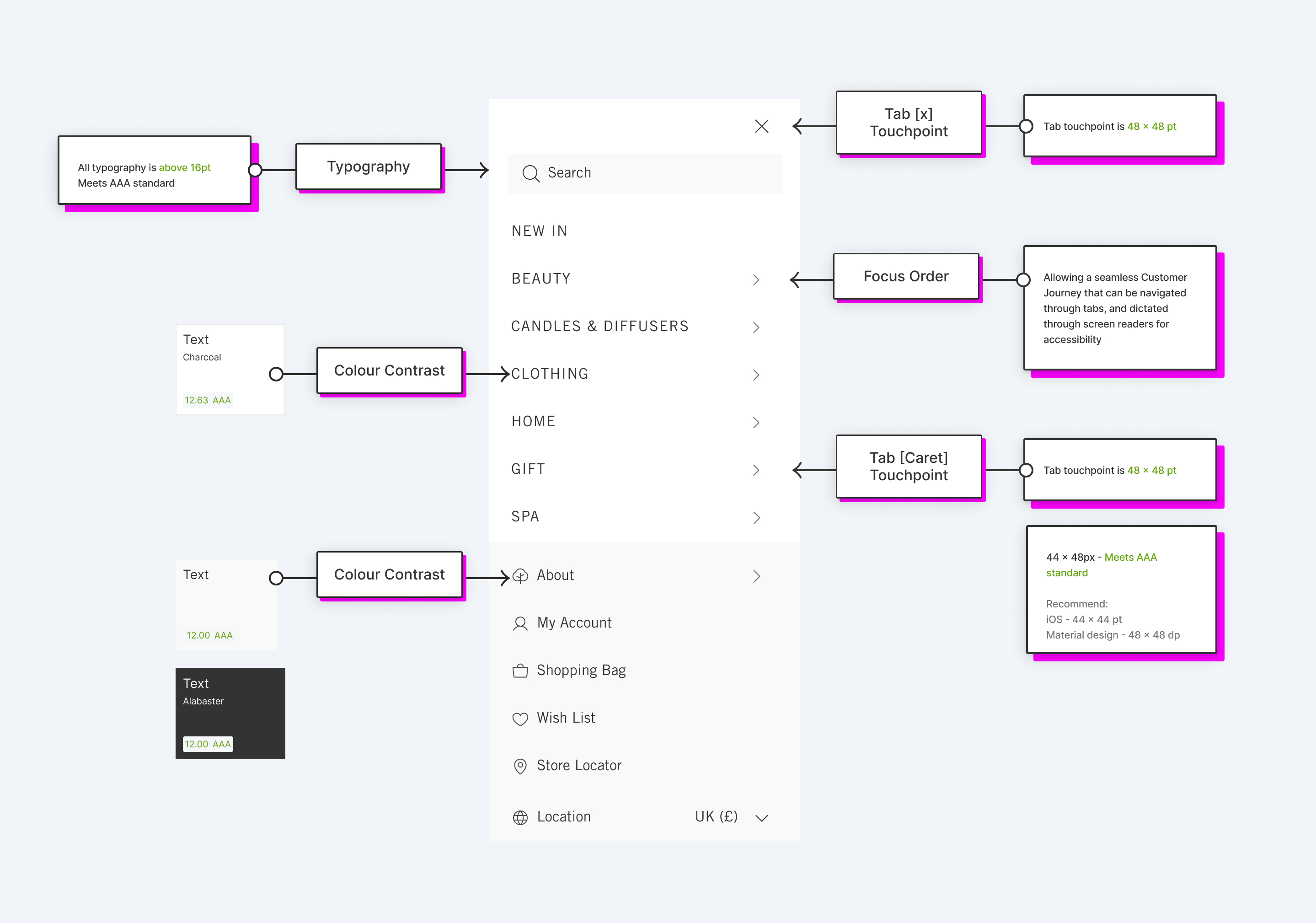Screen dimensions: 1316x923
Task: Click the About tree icon
Action: click(520, 575)
